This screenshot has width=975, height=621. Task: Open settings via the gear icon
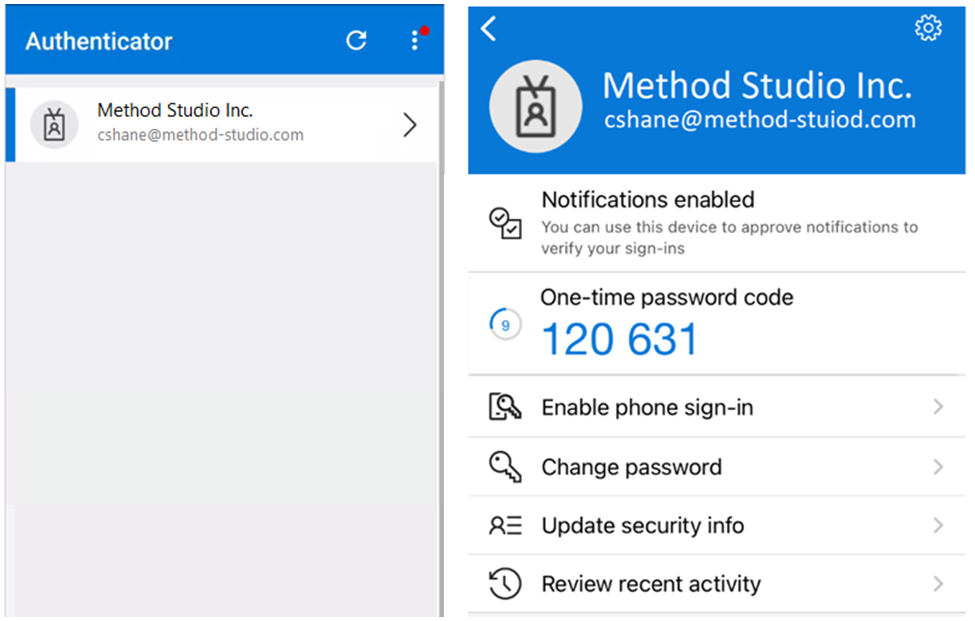click(x=928, y=28)
